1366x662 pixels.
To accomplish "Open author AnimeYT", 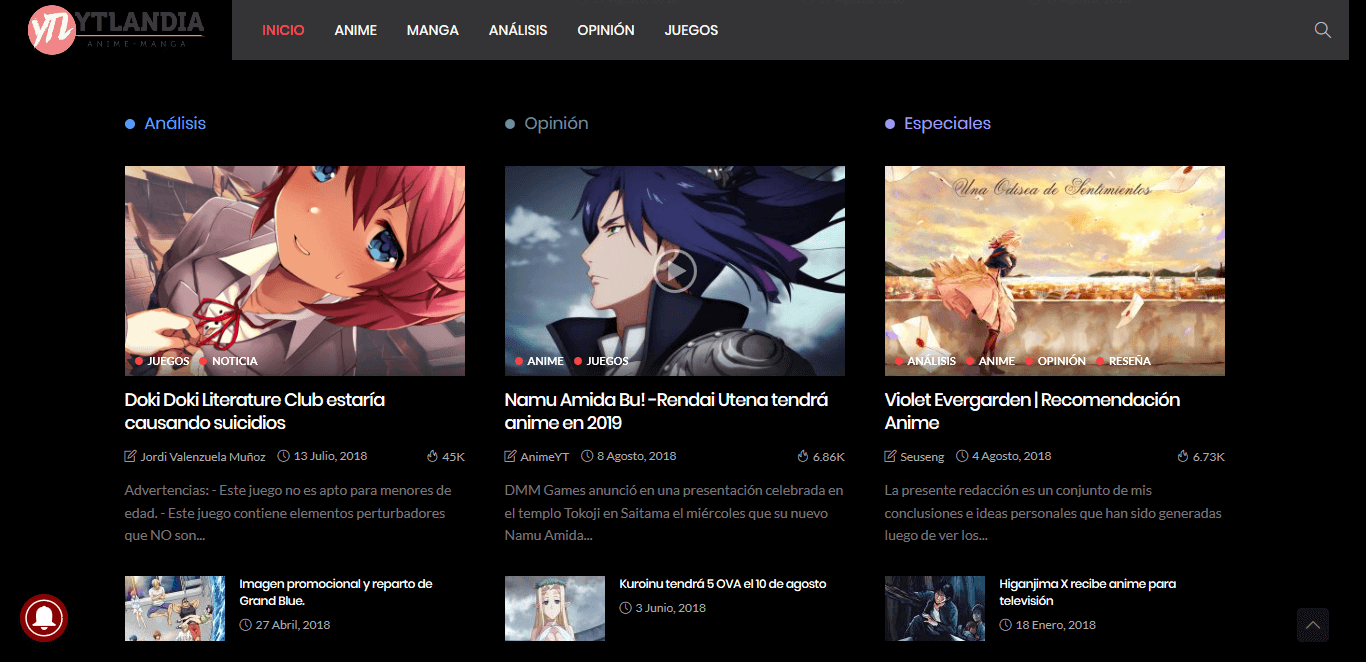I will pyautogui.click(x=545, y=456).
